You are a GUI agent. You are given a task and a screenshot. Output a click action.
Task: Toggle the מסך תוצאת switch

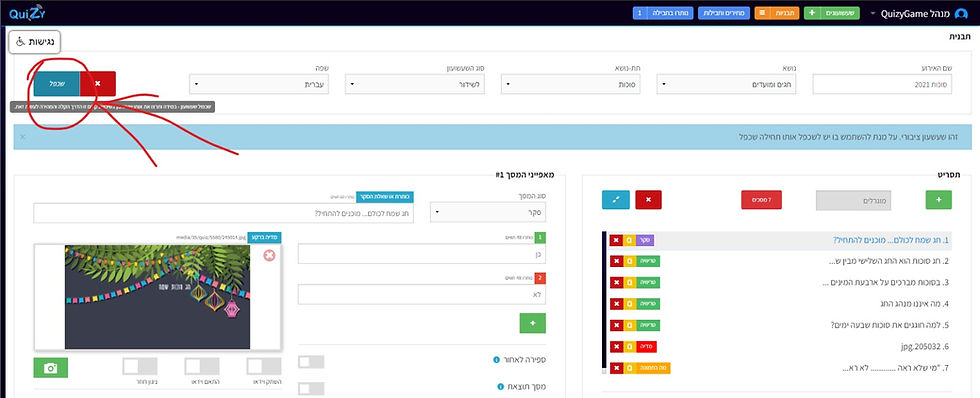(311, 389)
